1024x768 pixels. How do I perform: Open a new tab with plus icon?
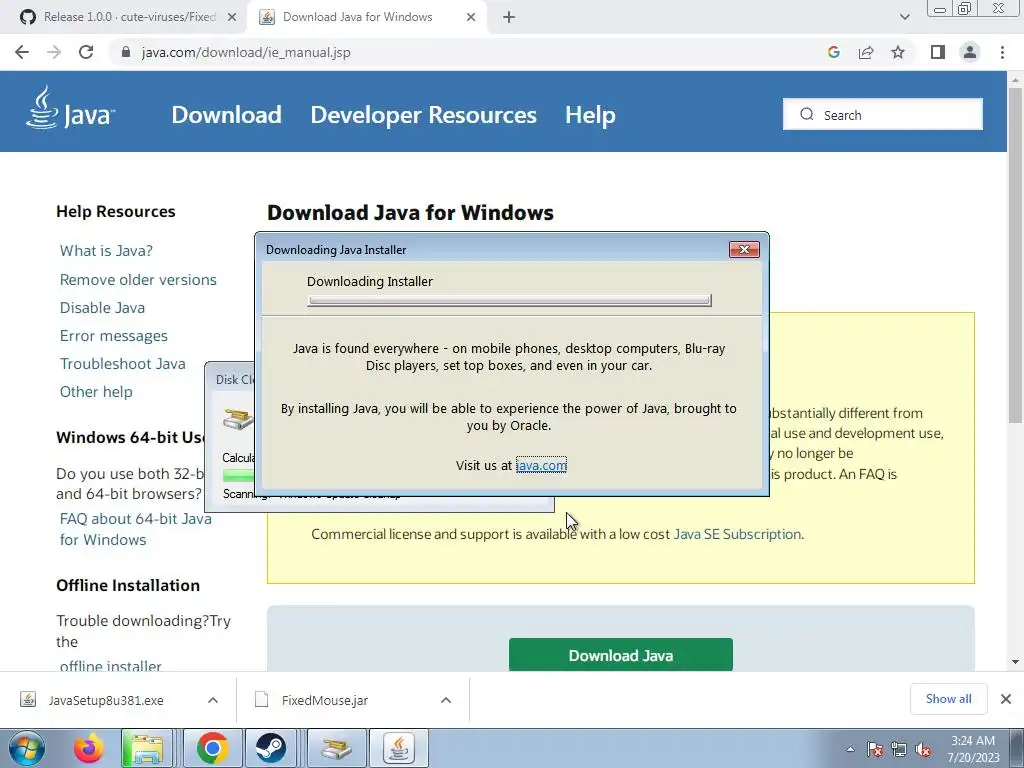click(509, 17)
